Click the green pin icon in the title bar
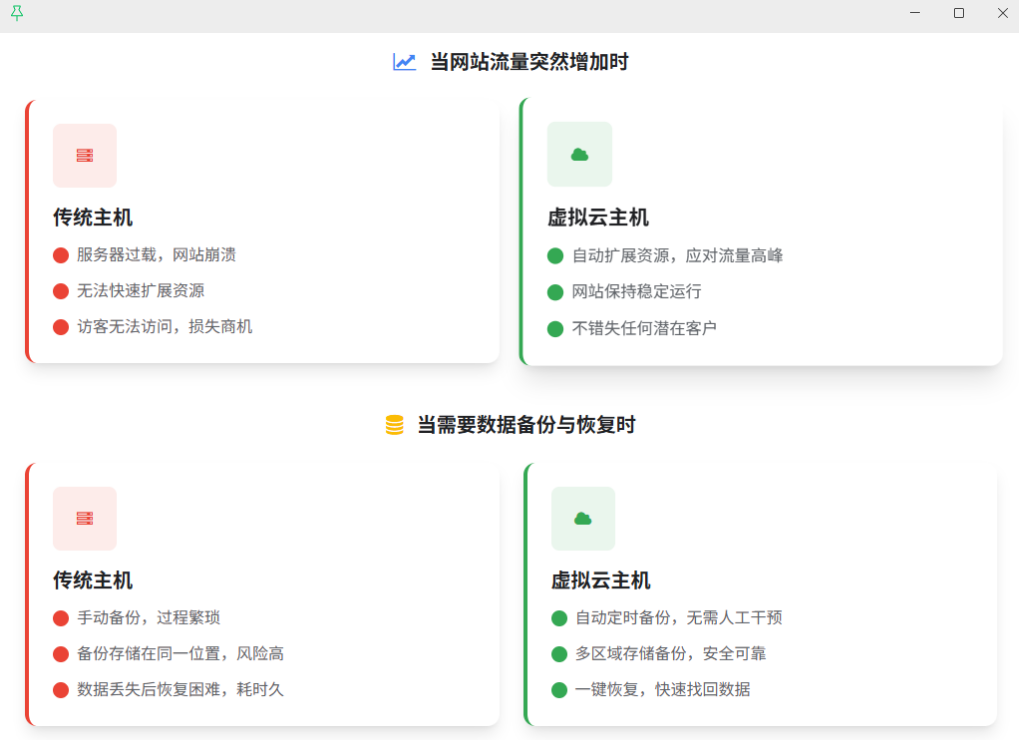The height and width of the screenshot is (740, 1019). [16, 13]
